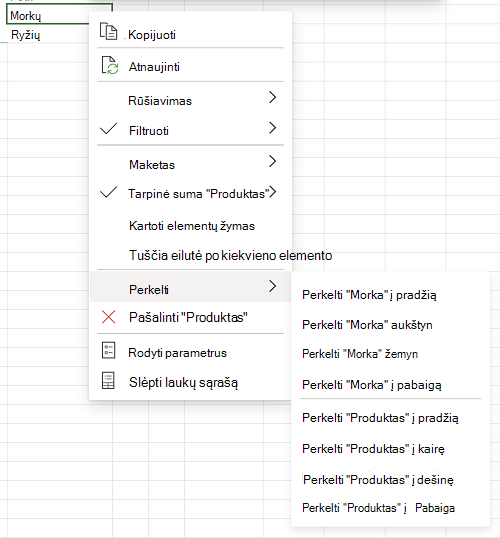Click the red X icon beside Pašalinti

pos(108,317)
